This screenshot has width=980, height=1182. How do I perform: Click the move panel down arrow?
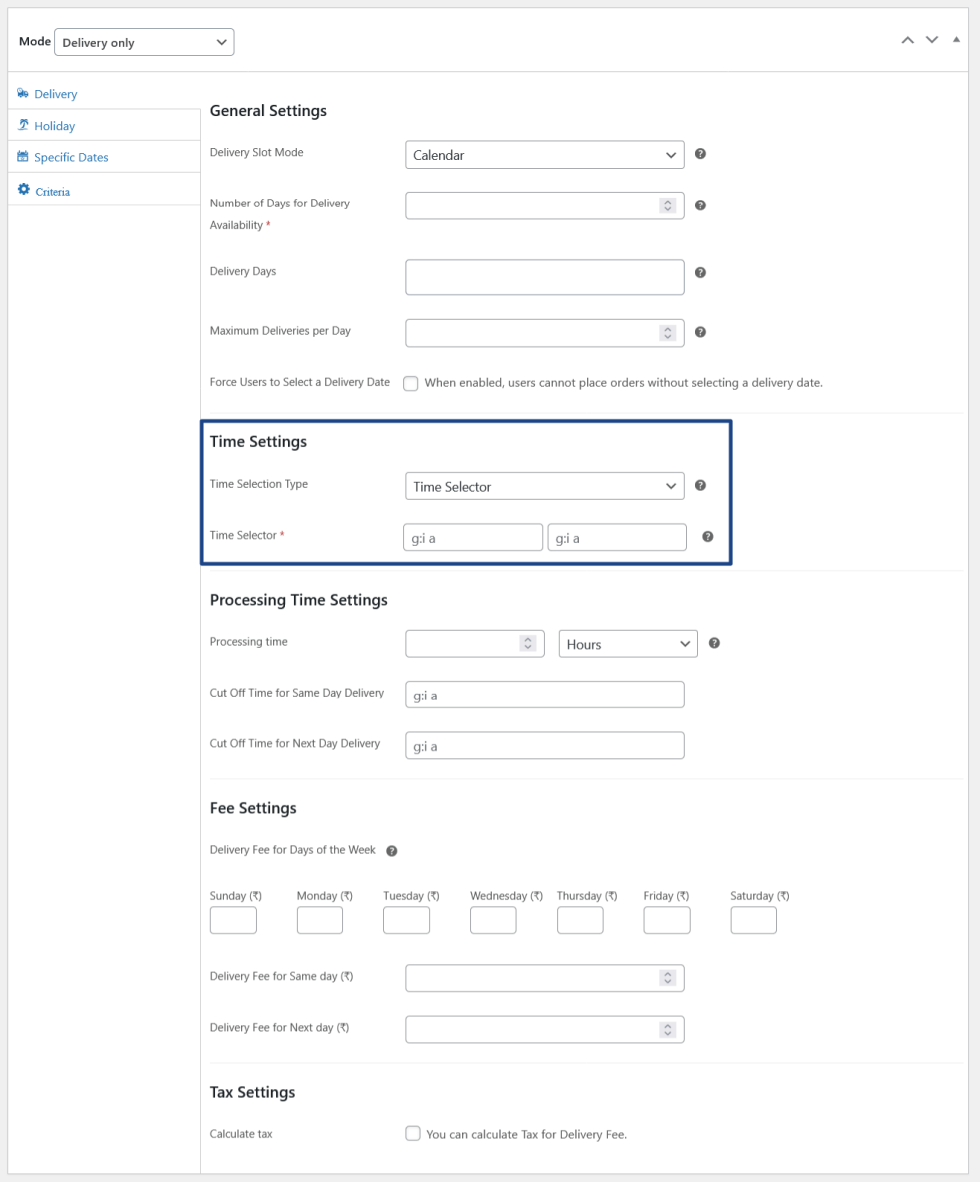(932, 40)
